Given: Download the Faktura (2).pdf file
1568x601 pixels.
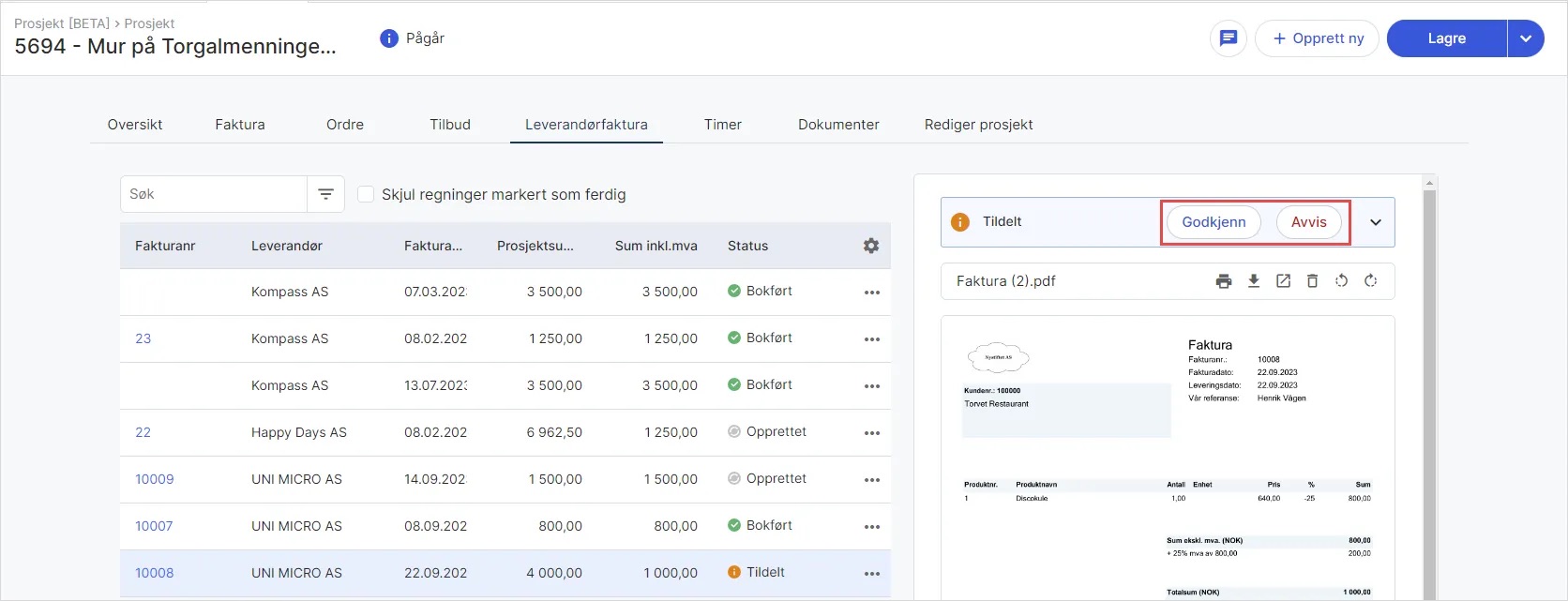Looking at the screenshot, I should [x=1254, y=281].
